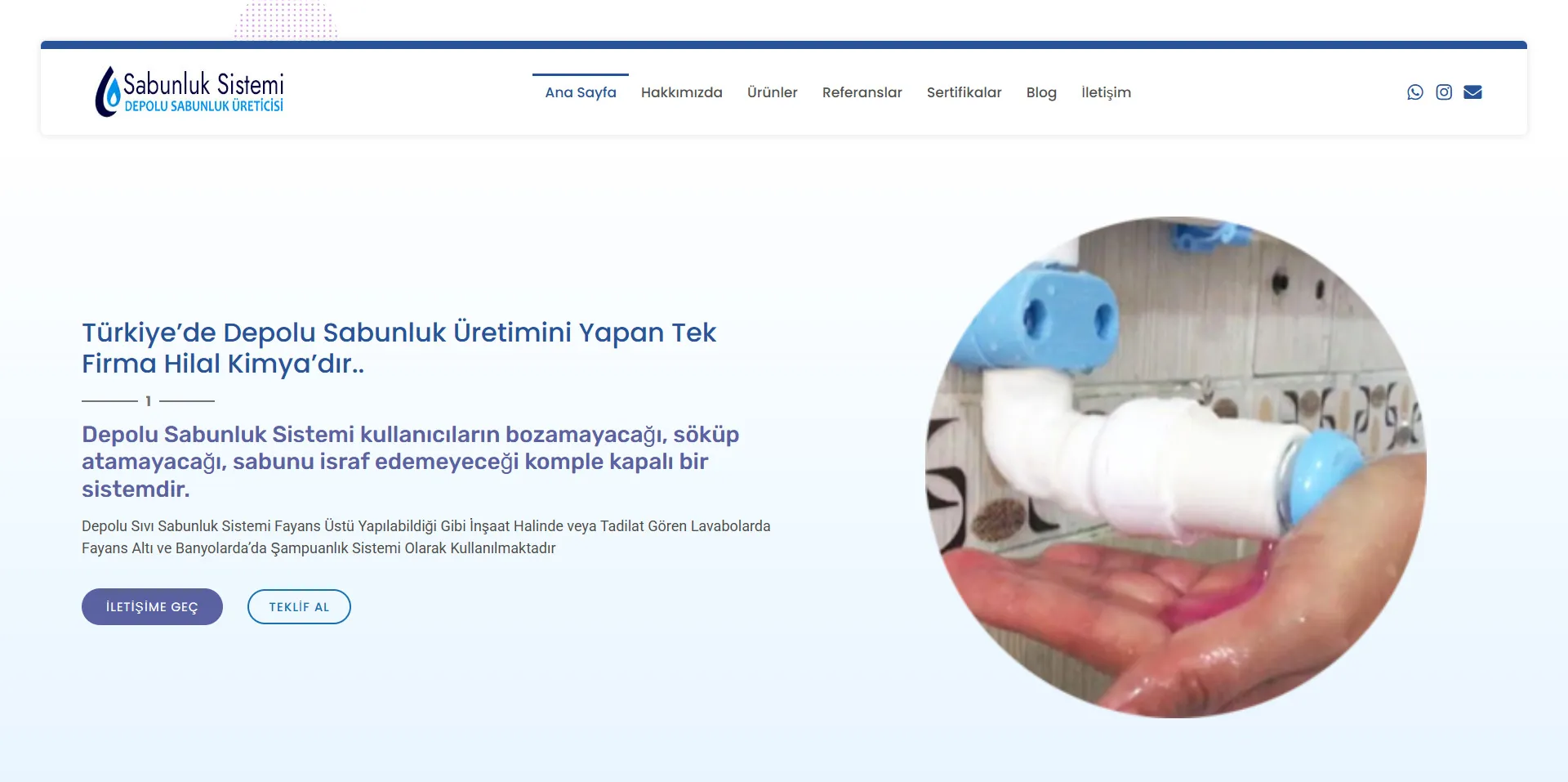Open the Instagram profile icon
Viewport: 1568px width, 782px height.
pyautogui.click(x=1443, y=92)
